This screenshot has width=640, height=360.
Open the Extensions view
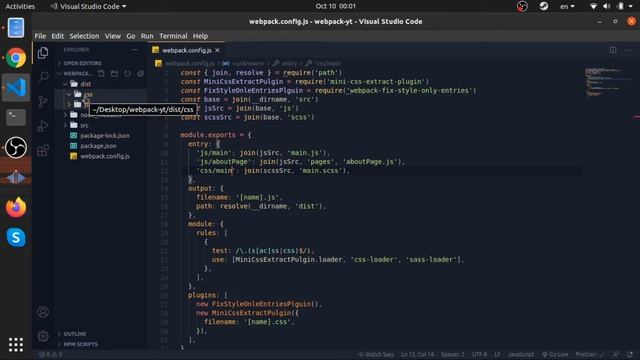tap(43, 150)
